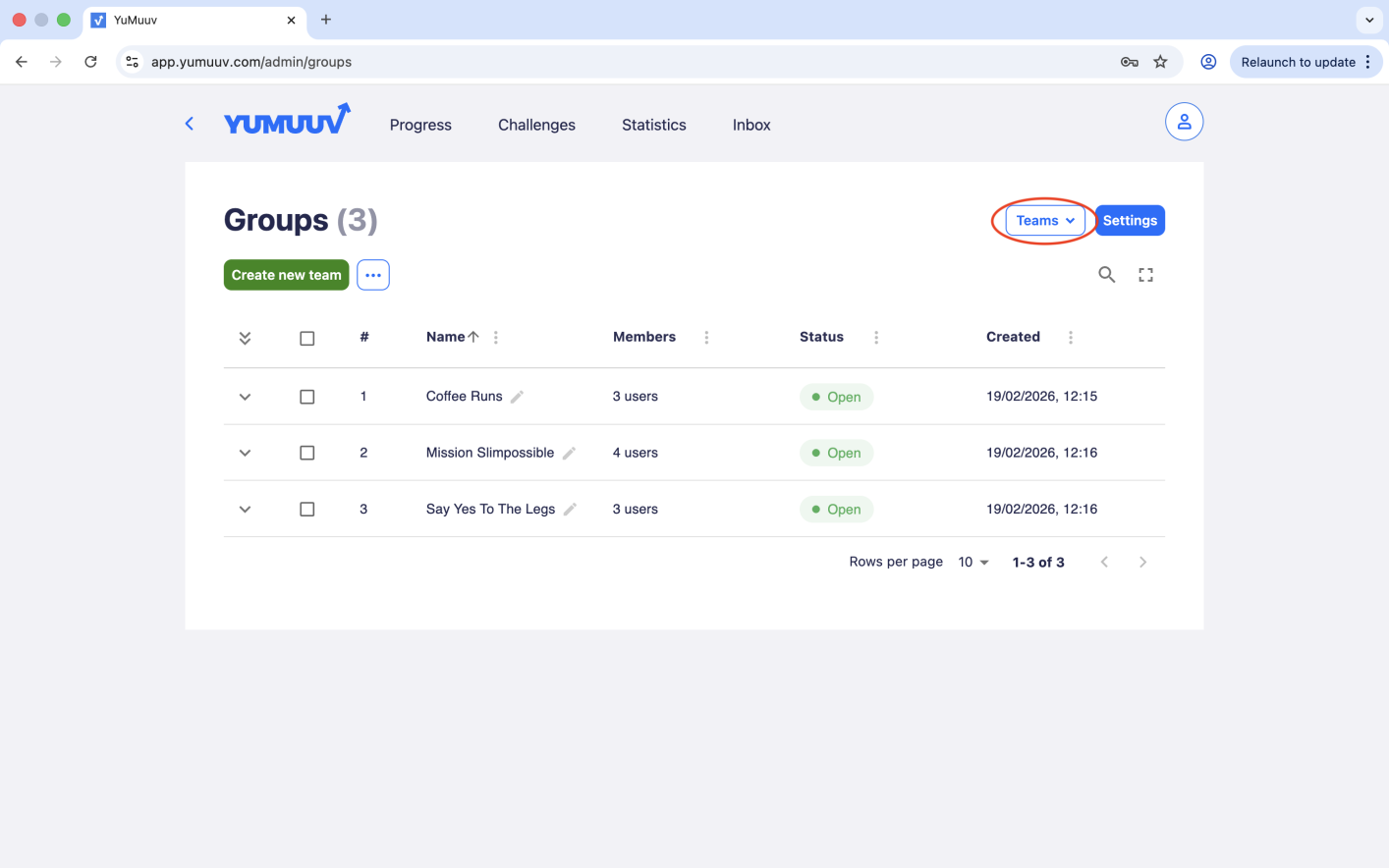Click the blue back arrow near logo
Viewport: 1389px width, 868px height.
(x=190, y=124)
